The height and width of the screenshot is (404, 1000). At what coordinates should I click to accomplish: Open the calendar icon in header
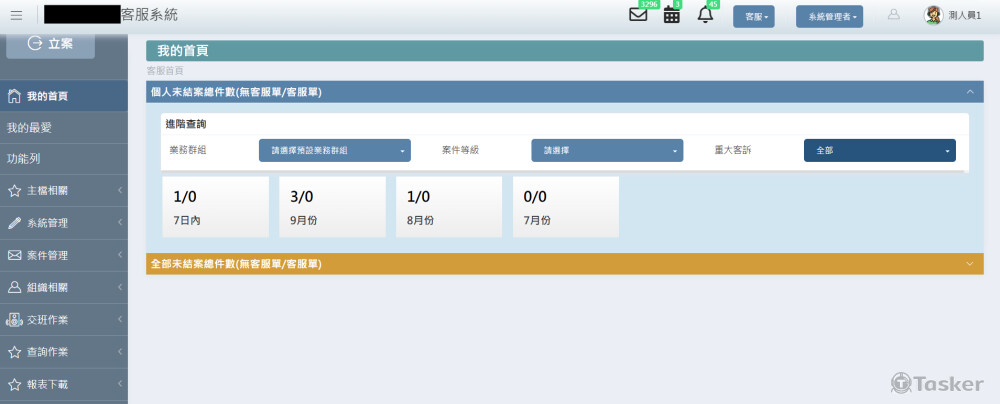coord(672,15)
